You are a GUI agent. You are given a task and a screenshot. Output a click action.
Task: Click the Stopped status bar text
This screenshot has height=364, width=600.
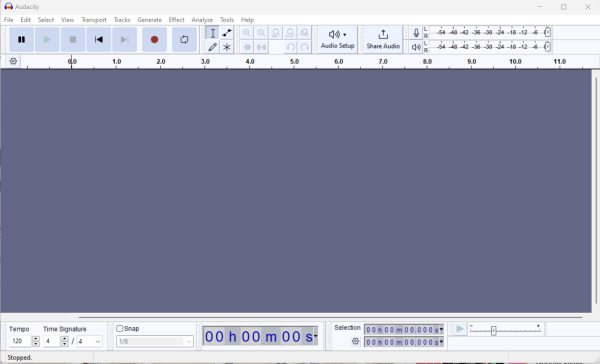(20, 357)
